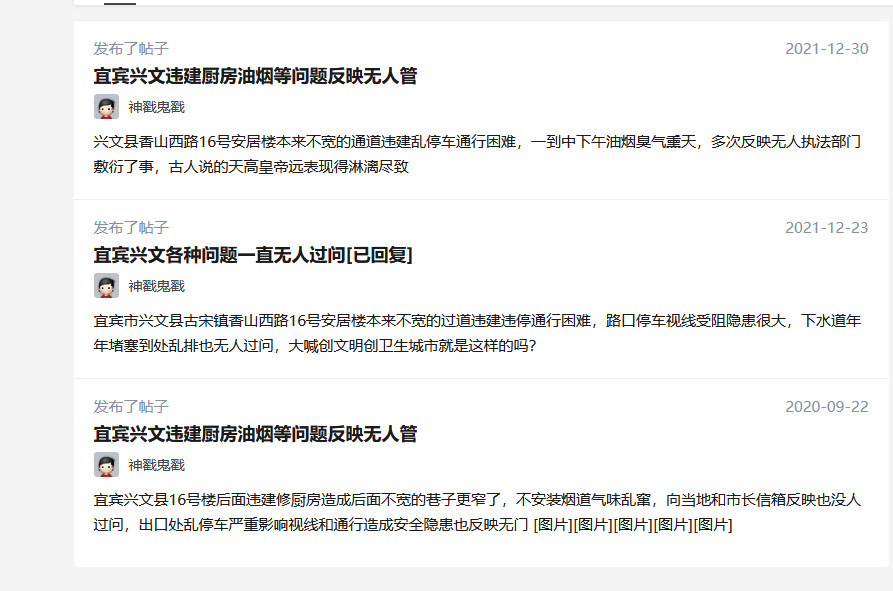Click the avatar in the 2021-12-30 post
The height and width of the screenshot is (591, 893).
click(x=106, y=107)
